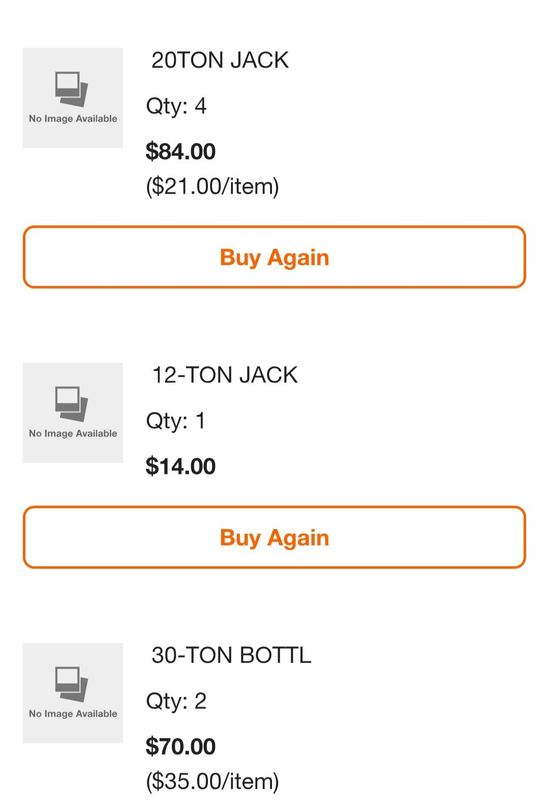Click "No Image Available" caption beside 20TON JACK
Image resolution: width=549 pixels, height=800 pixels.
coord(73,118)
